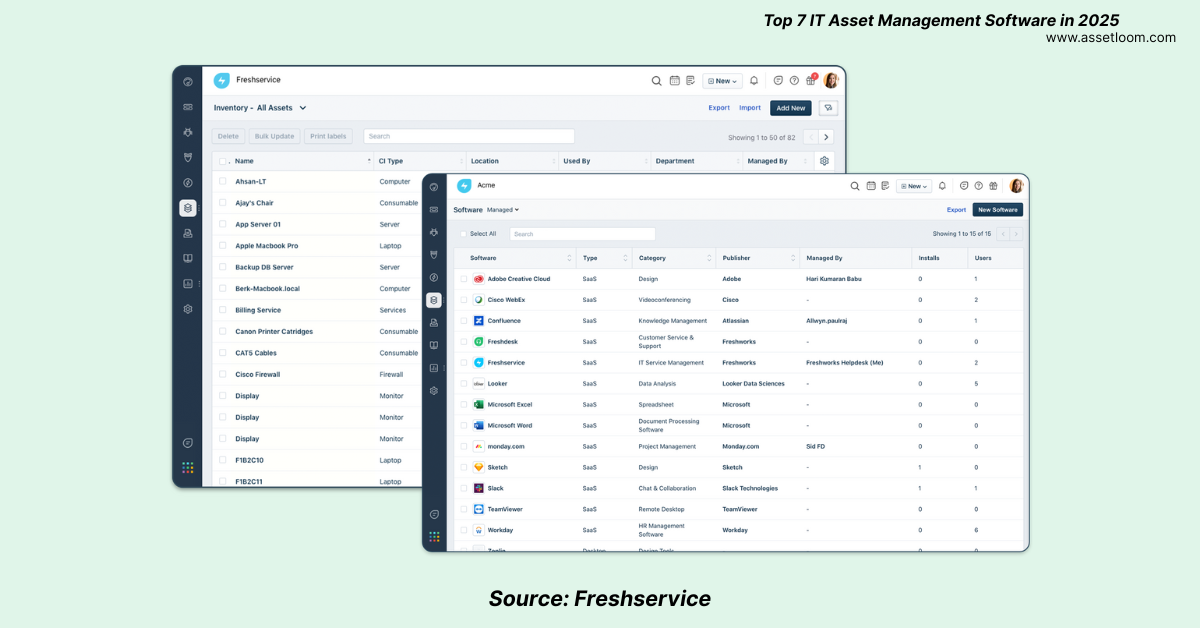
Task: Open app switcher grid in Freshservice sidebar
Action: [x=188, y=467]
